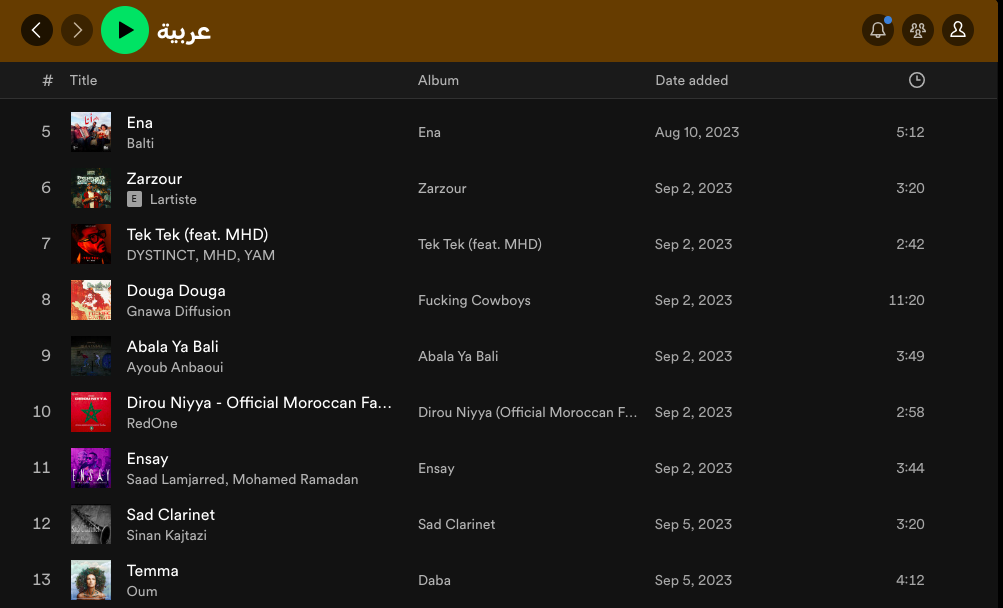The image size is (1003, 608).
Task: Open artist Mohamed Ramadan
Action: pos(296,479)
